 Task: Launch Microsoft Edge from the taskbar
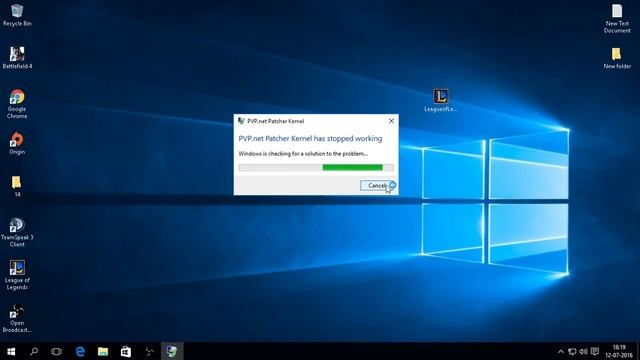(80, 351)
